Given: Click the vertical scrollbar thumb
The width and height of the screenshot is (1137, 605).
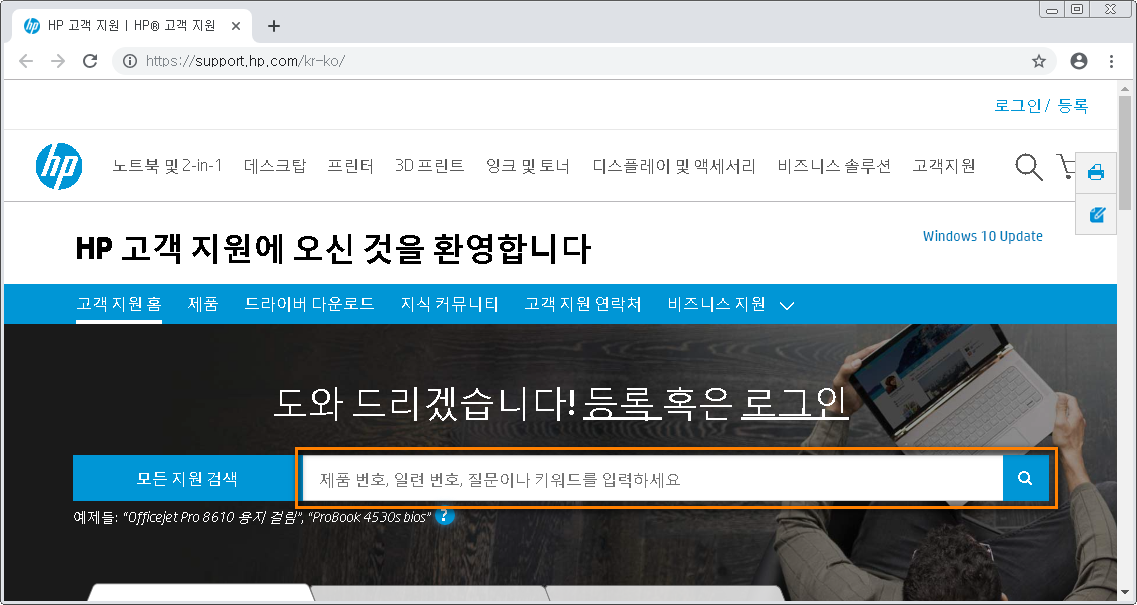Looking at the screenshot, I should [1125, 152].
